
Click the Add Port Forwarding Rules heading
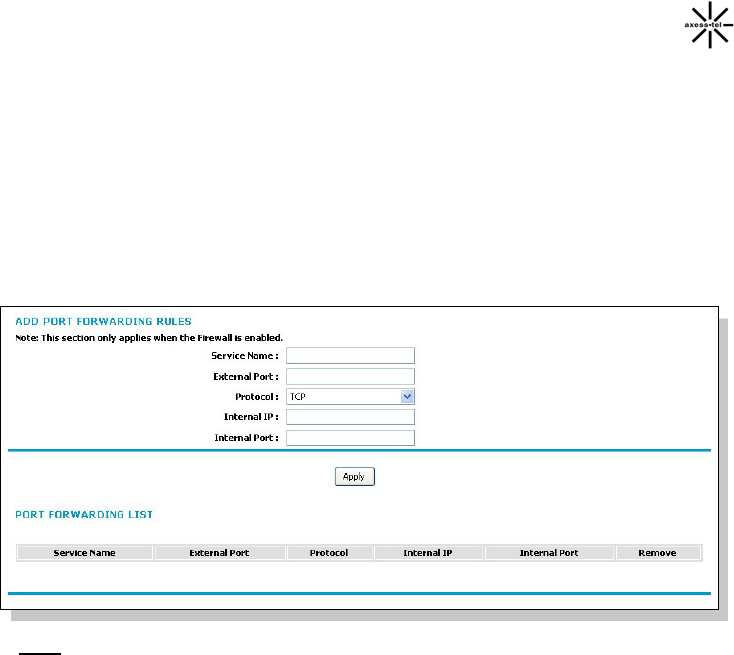pos(103,322)
